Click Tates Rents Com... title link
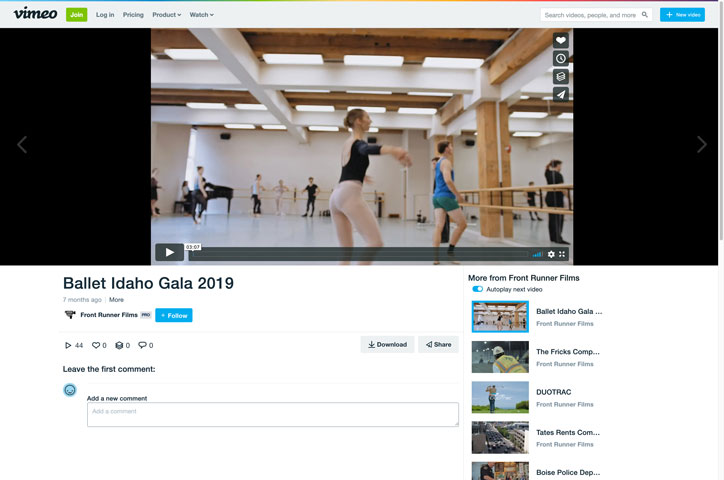This screenshot has width=724, height=480. 568,432
